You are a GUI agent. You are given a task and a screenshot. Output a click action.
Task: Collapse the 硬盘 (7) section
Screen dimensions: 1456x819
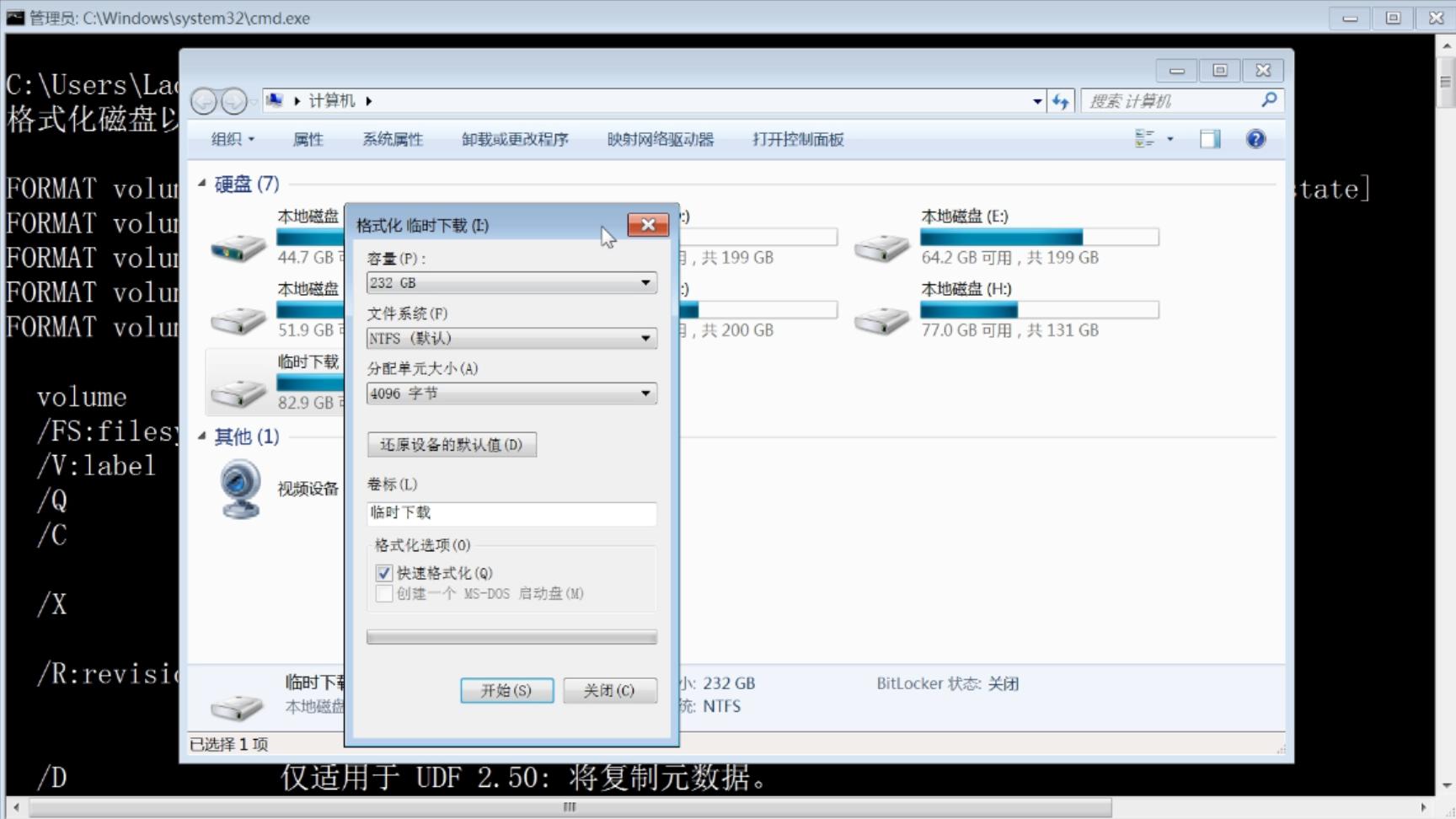[x=201, y=184]
